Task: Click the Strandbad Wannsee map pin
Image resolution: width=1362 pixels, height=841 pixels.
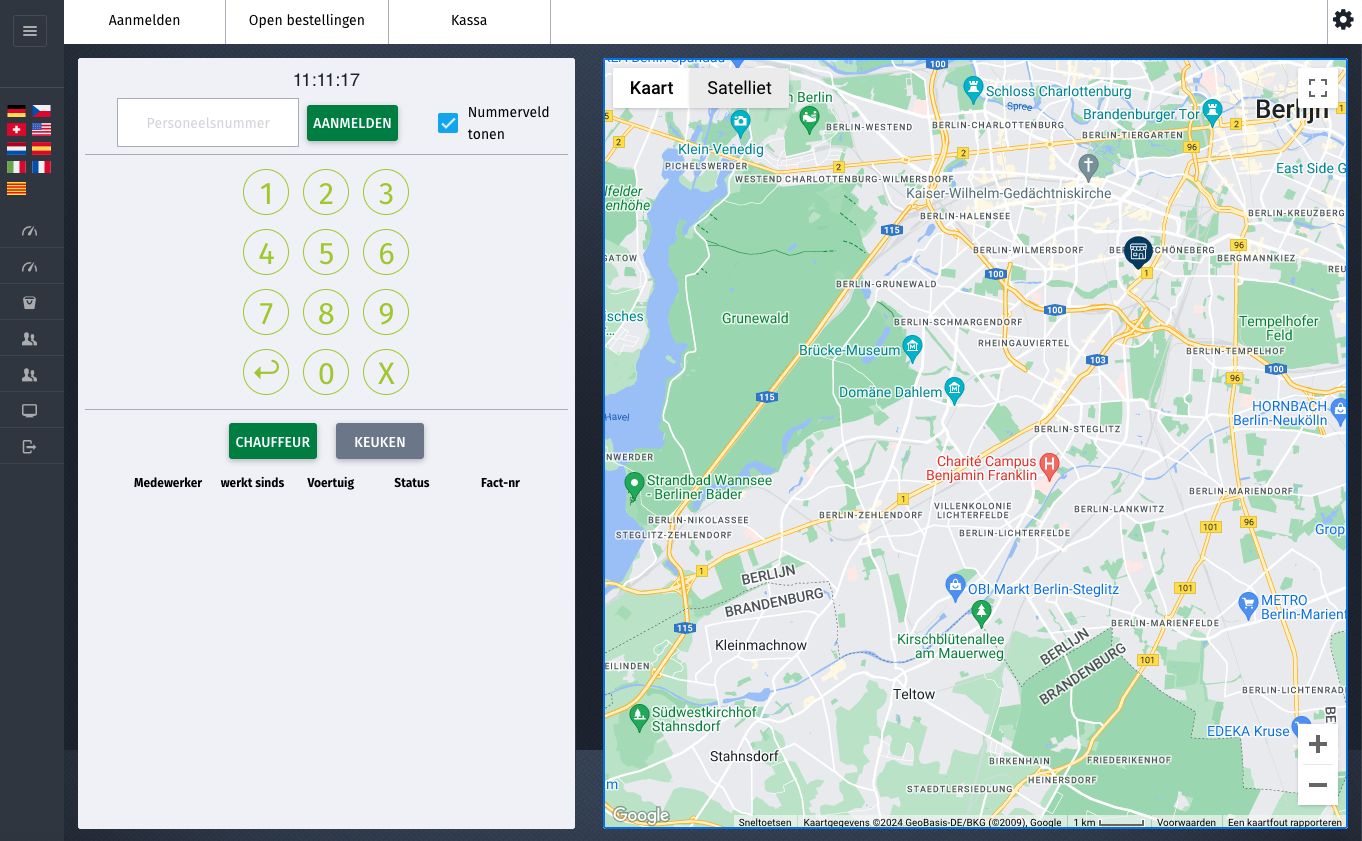Action: [633, 485]
